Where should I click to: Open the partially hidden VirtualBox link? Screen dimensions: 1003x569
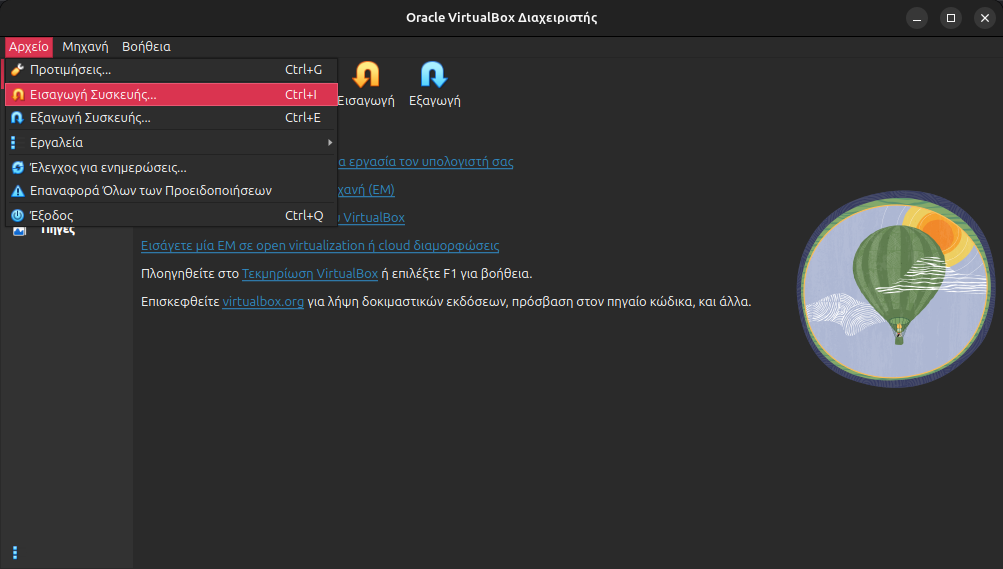[x=372, y=218]
